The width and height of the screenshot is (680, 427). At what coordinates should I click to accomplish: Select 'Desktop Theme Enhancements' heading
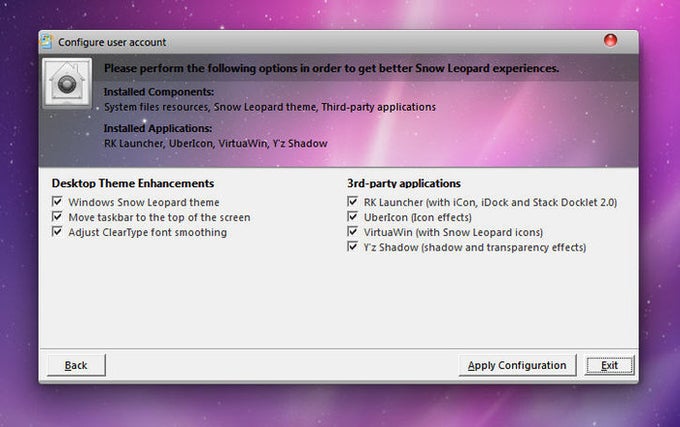tap(133, 183)
